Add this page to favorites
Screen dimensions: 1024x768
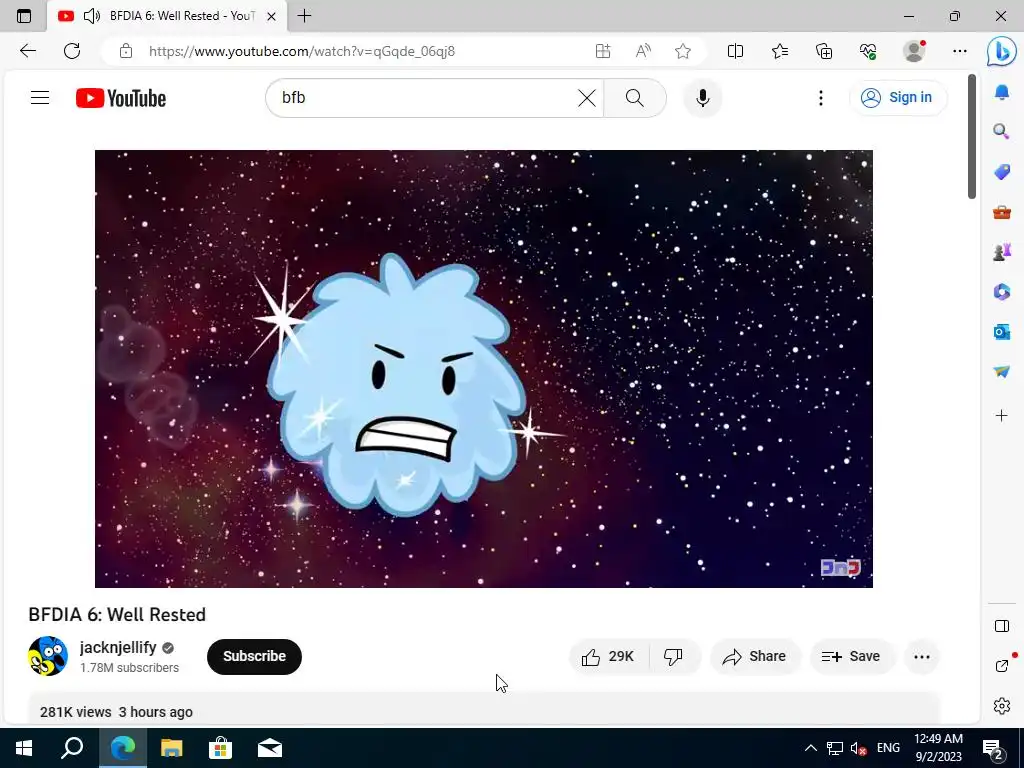pyautogui.click(x=683, y=51)
